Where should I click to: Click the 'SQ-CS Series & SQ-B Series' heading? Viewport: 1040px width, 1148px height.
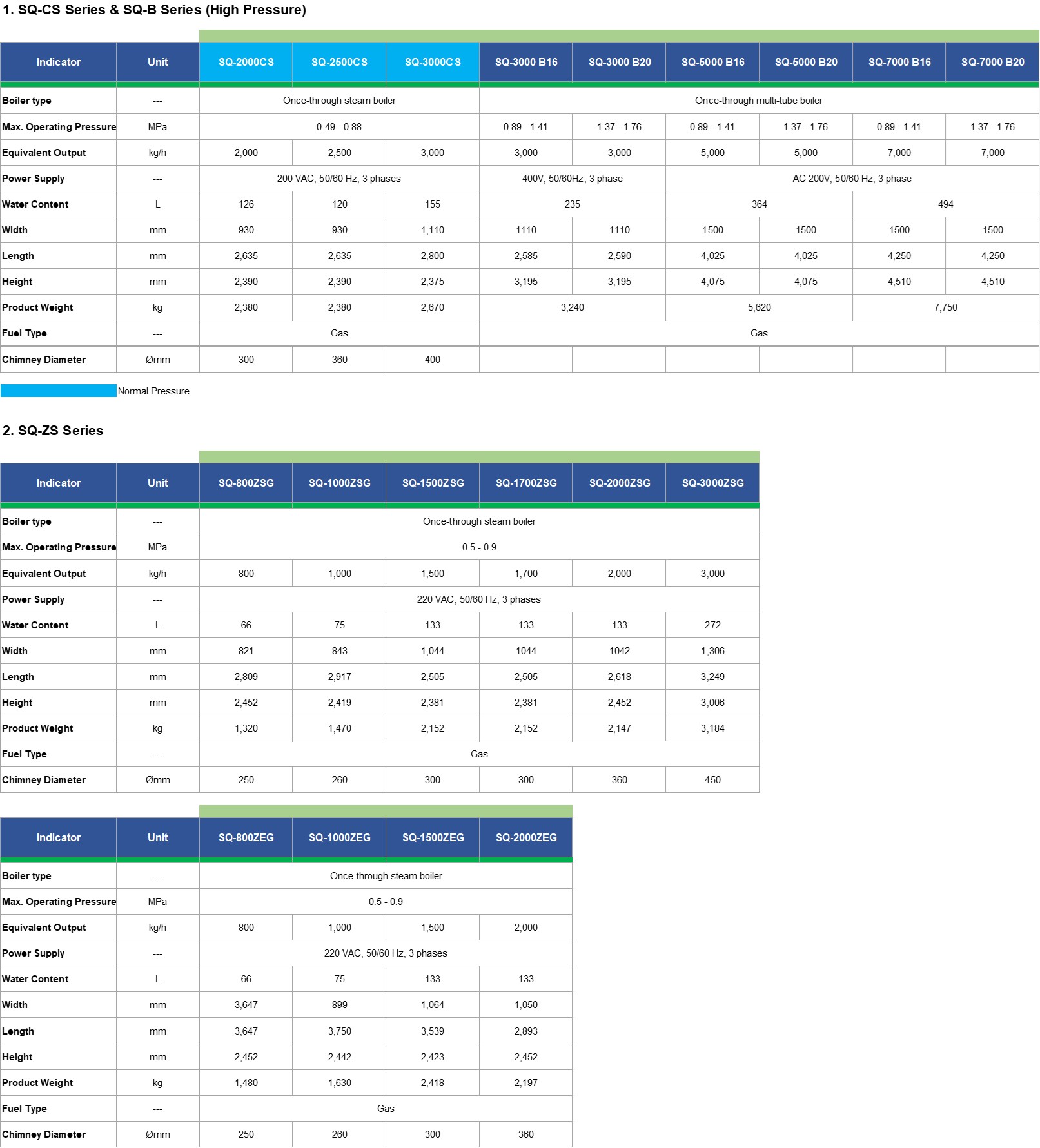coord(154,10)
